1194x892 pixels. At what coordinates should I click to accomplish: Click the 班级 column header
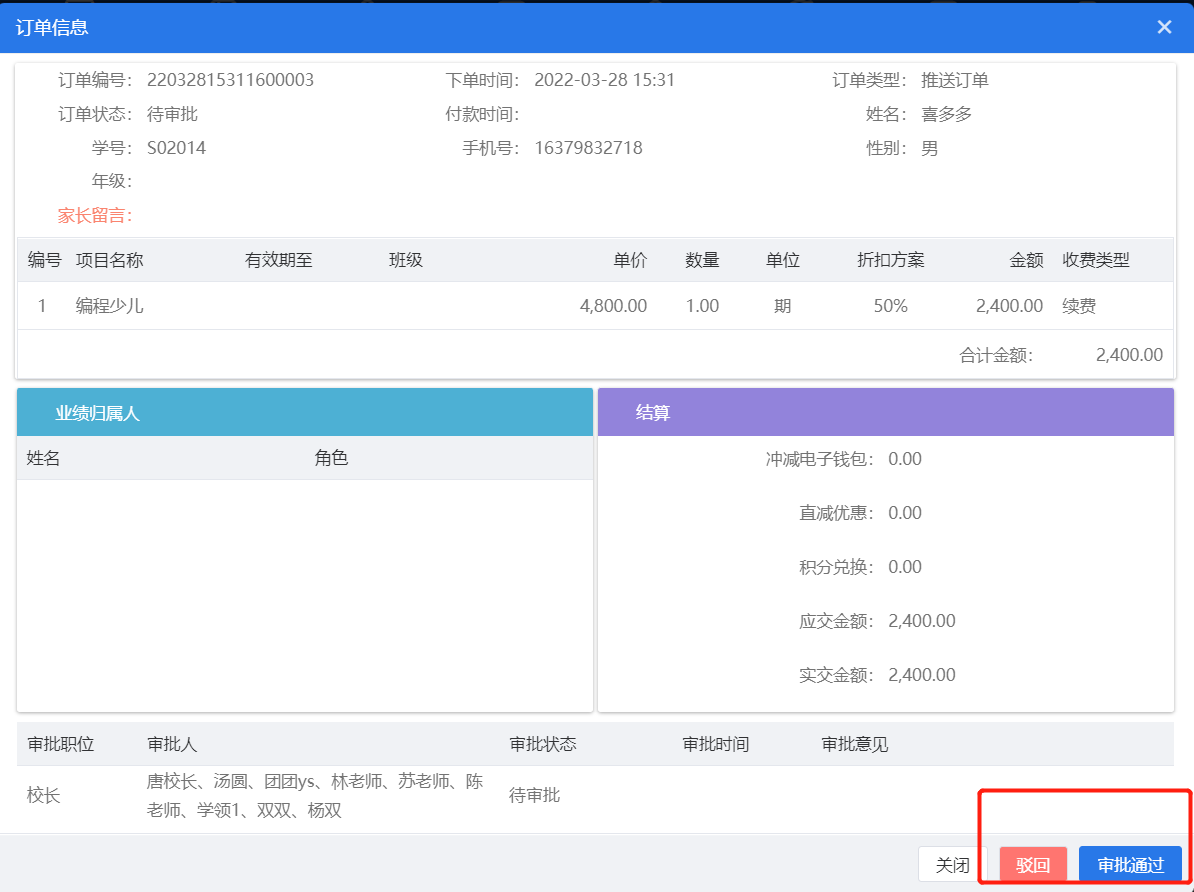[x=406, y=261]
